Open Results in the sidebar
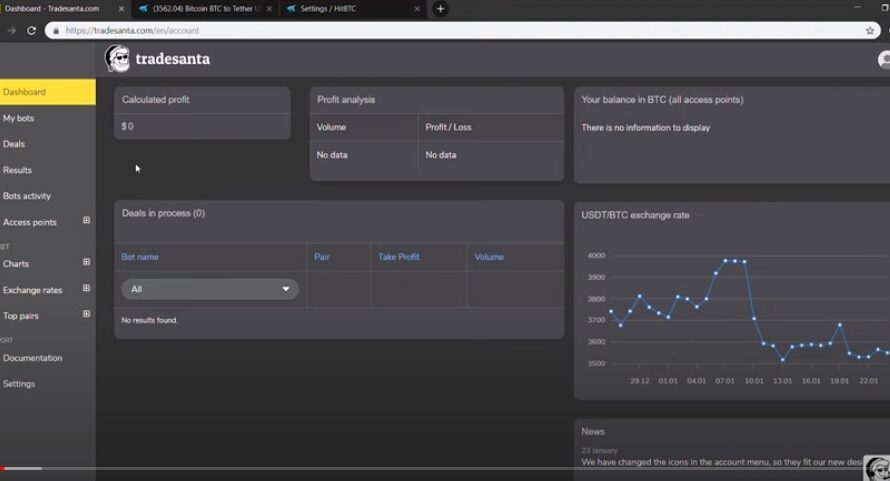890x481 pixels. click(x=17, y=170)
